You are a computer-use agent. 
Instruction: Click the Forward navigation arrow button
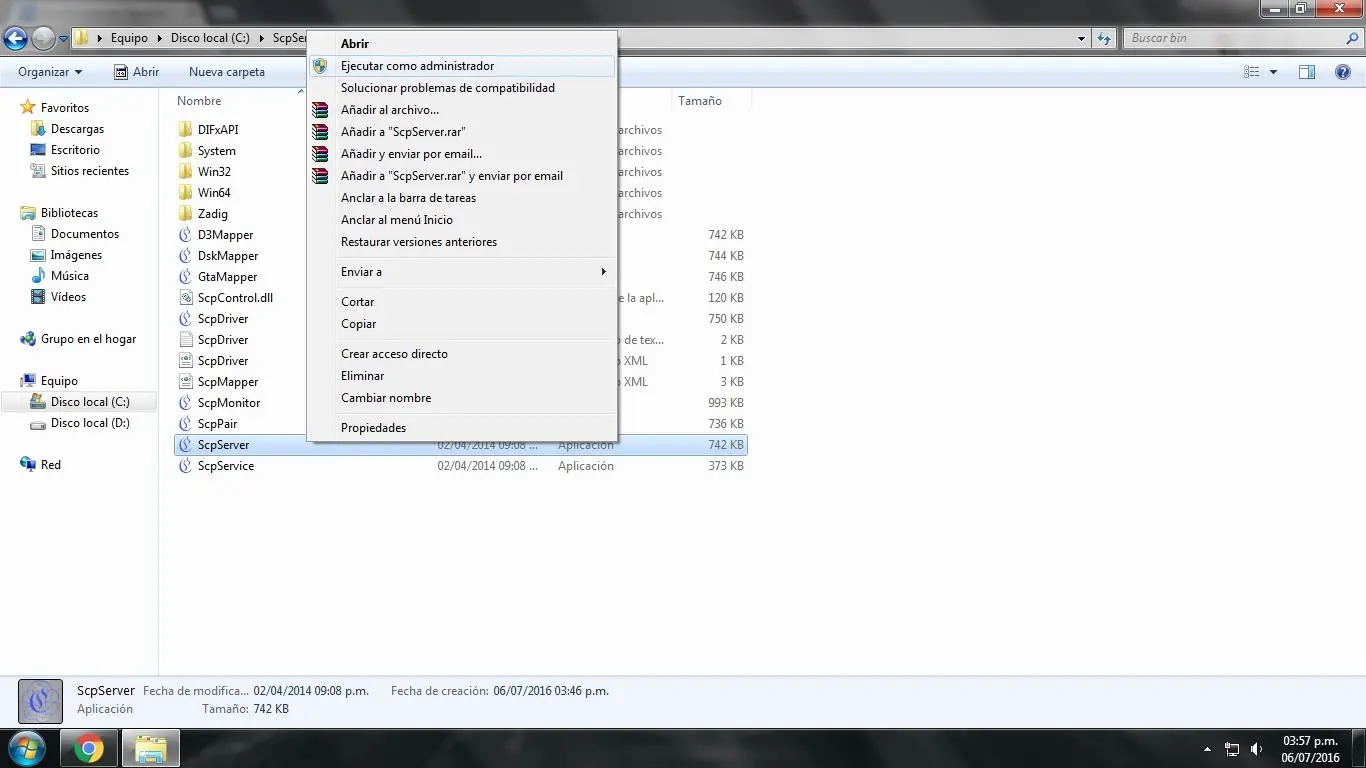43,38
